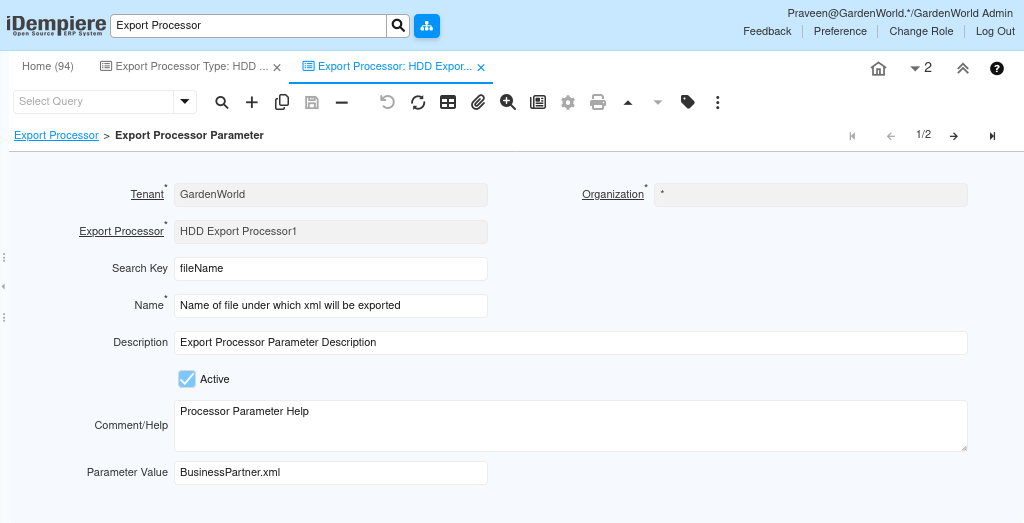Click the Name input field

tap(330, 306)
